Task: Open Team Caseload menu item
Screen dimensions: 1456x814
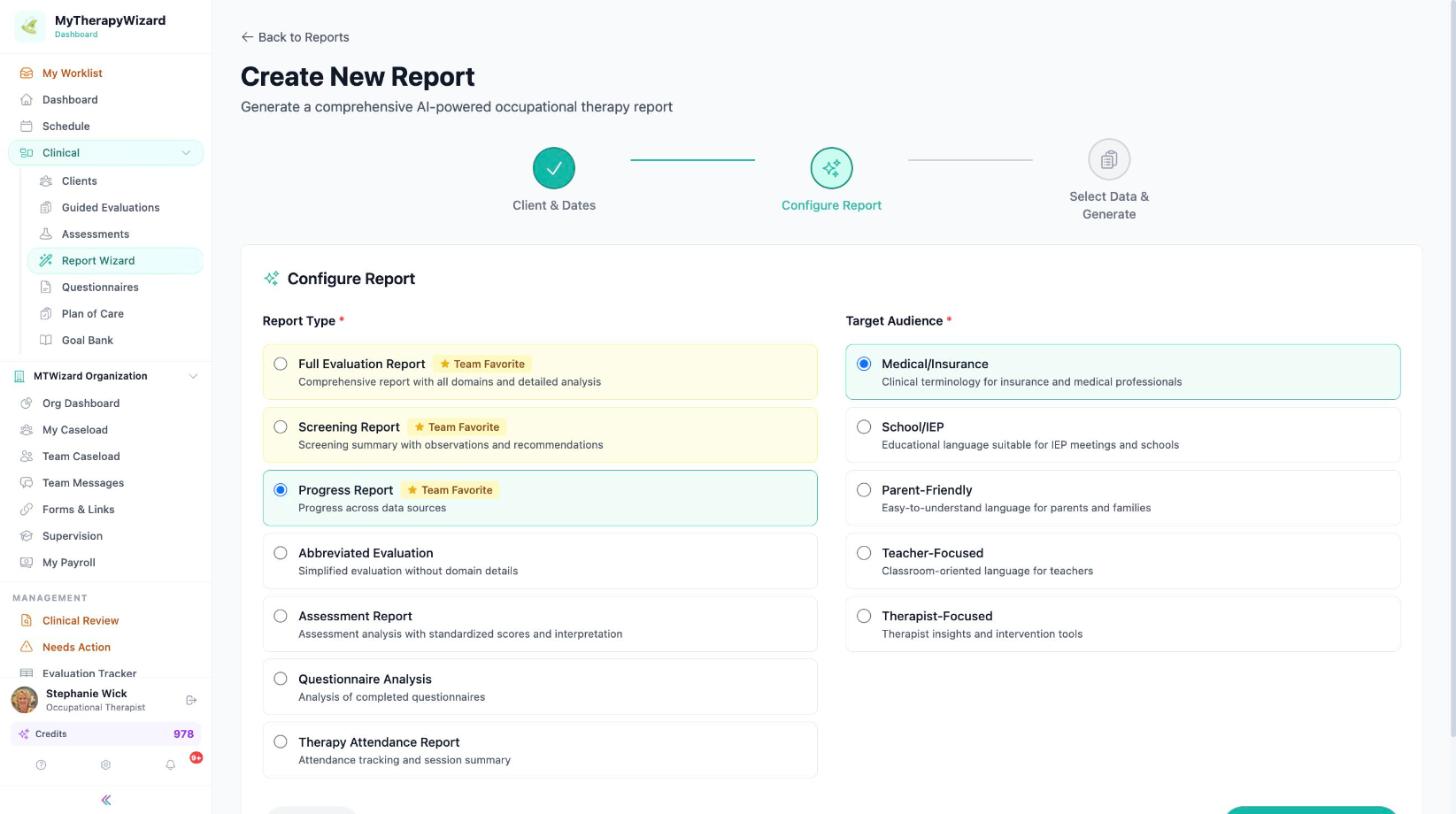Action: click(x=105, y=456)
